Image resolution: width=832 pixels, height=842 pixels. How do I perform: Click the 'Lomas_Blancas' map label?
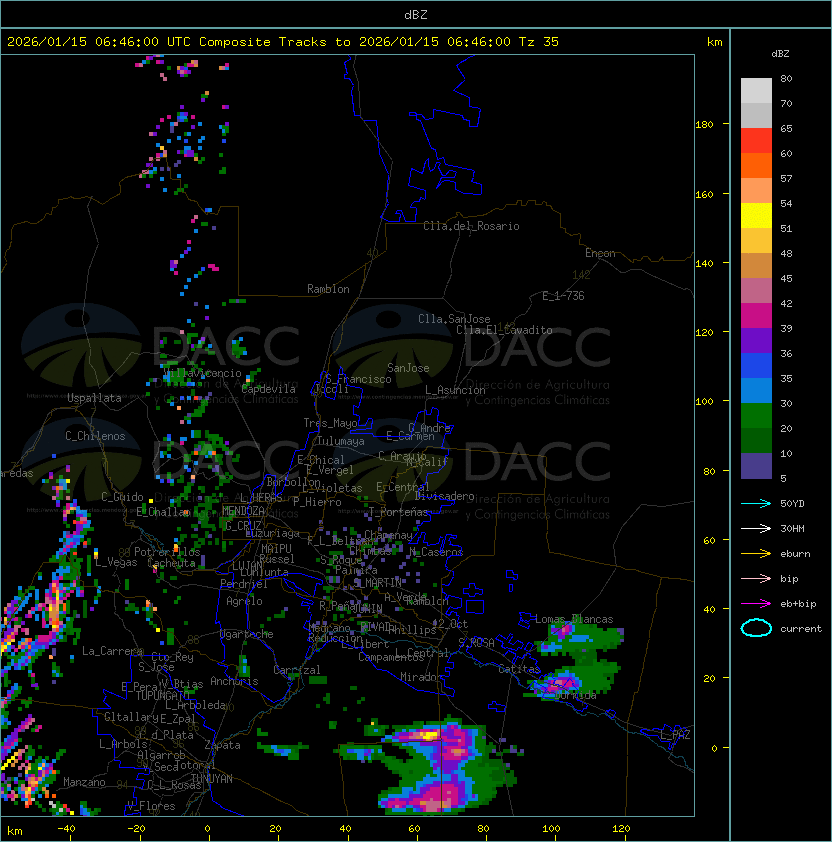pyautogui.click(x=574, y=619)
